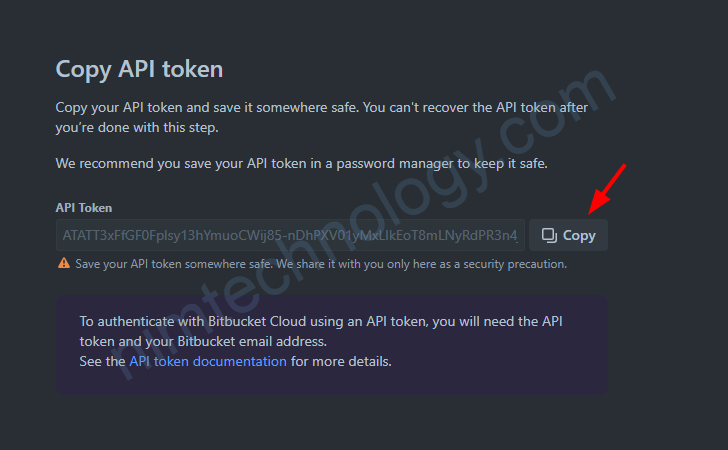Click the overlapping-squares copy icon
Viewport: 728px width, 450px height.
549,235
